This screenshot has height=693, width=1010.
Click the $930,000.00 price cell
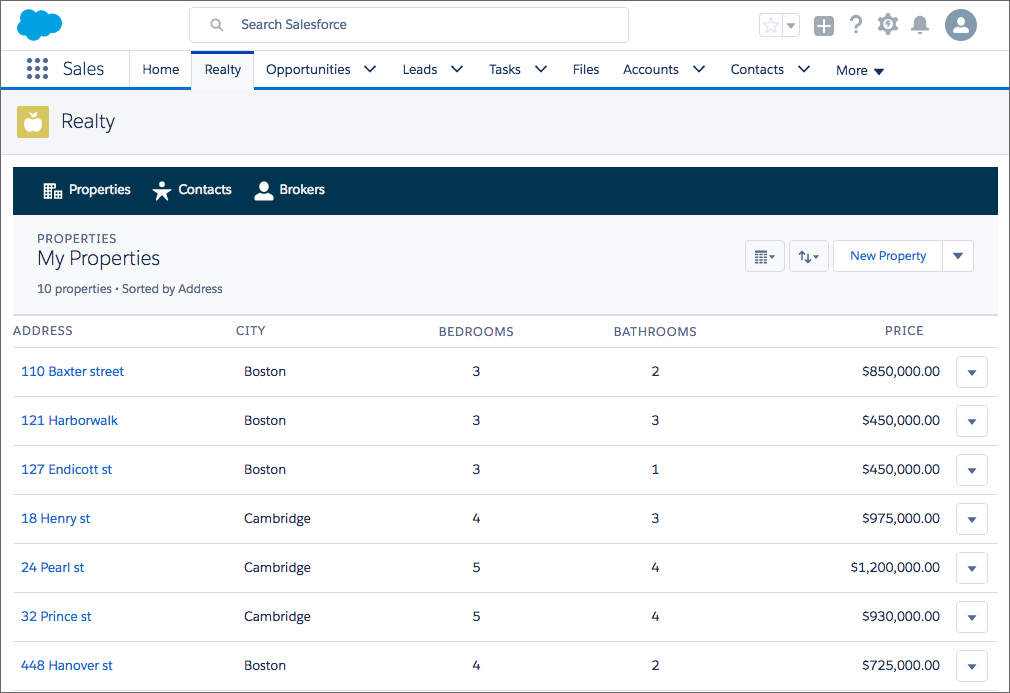click(x=900, y=616)
